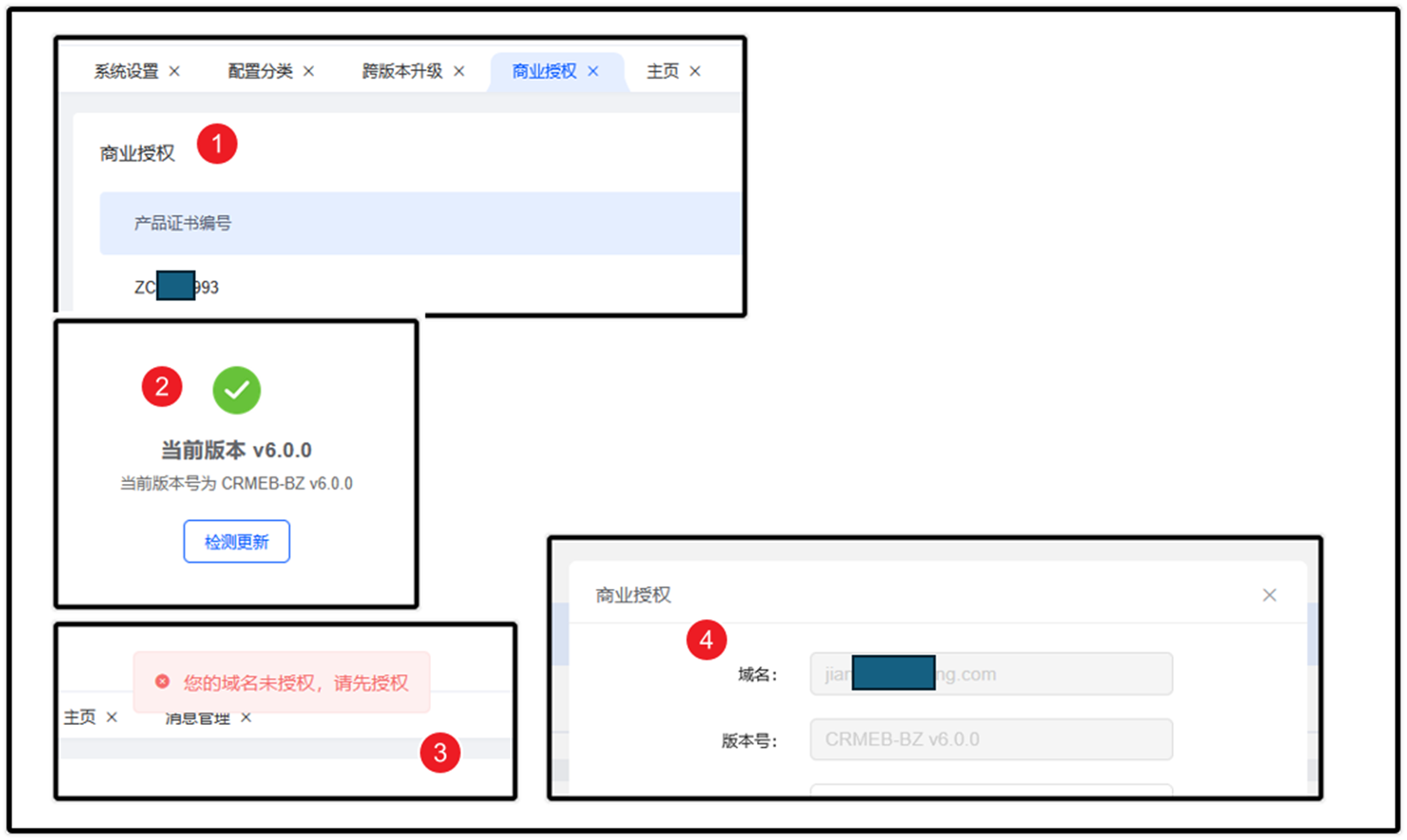1407x840 pixels.
Task: Switch to the 消息管理 tab
Action: (x=197, y=718)
